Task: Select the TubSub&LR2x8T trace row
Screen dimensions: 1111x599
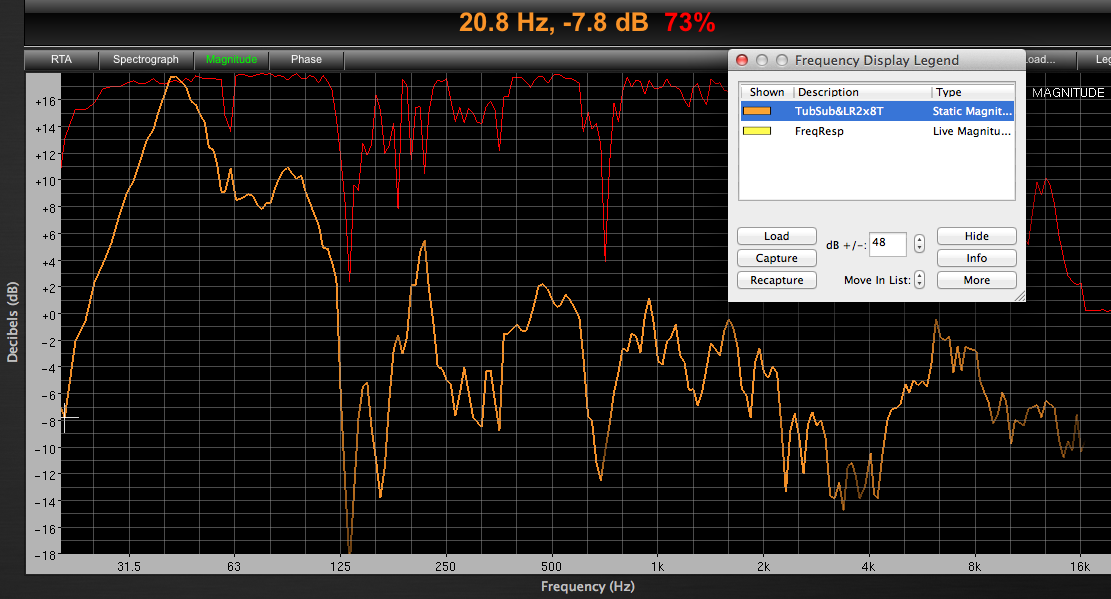Action: coord(877,111)
